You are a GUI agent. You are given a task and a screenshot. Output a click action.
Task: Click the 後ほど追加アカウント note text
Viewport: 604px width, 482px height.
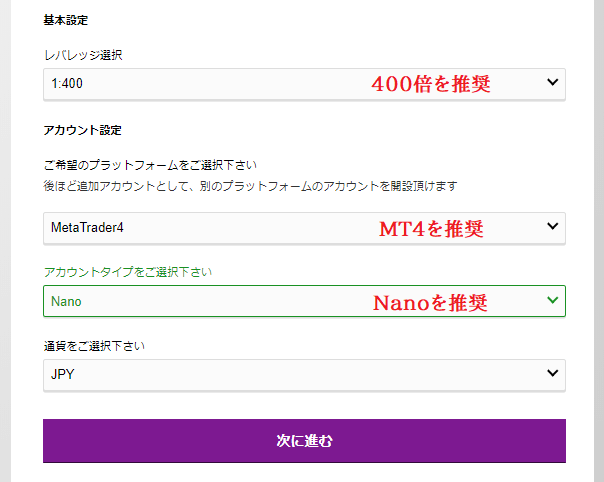point(250,187)
